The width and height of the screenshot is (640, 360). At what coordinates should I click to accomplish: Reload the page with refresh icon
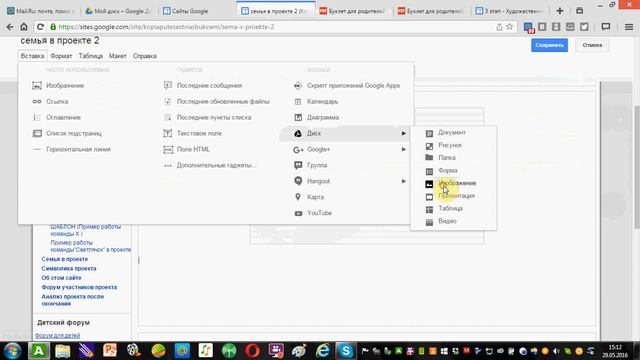[40, 27]
